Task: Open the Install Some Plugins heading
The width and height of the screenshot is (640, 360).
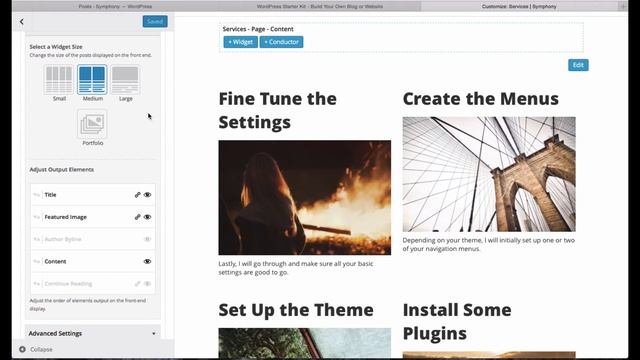Action: [457, 322]
